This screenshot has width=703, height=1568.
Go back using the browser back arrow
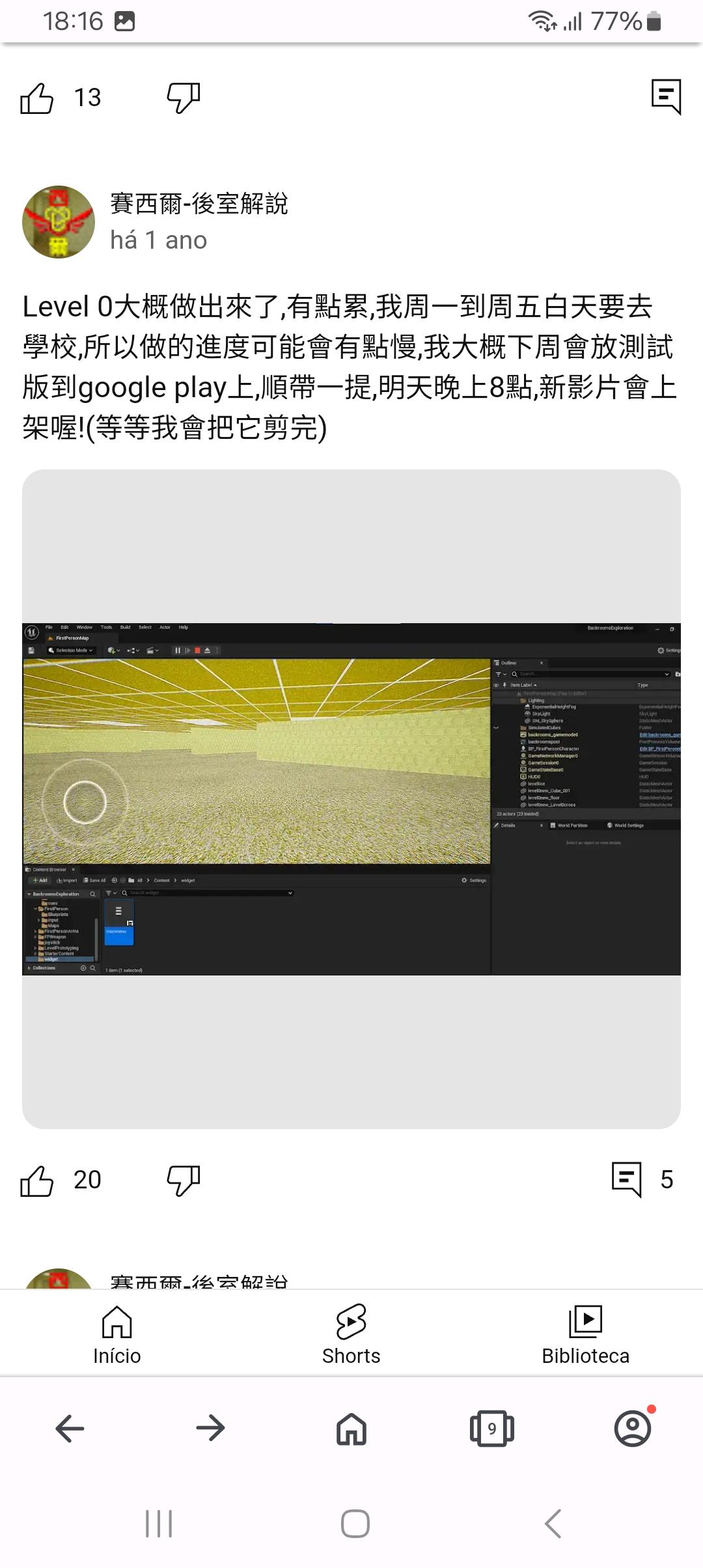pos(70,1429)
